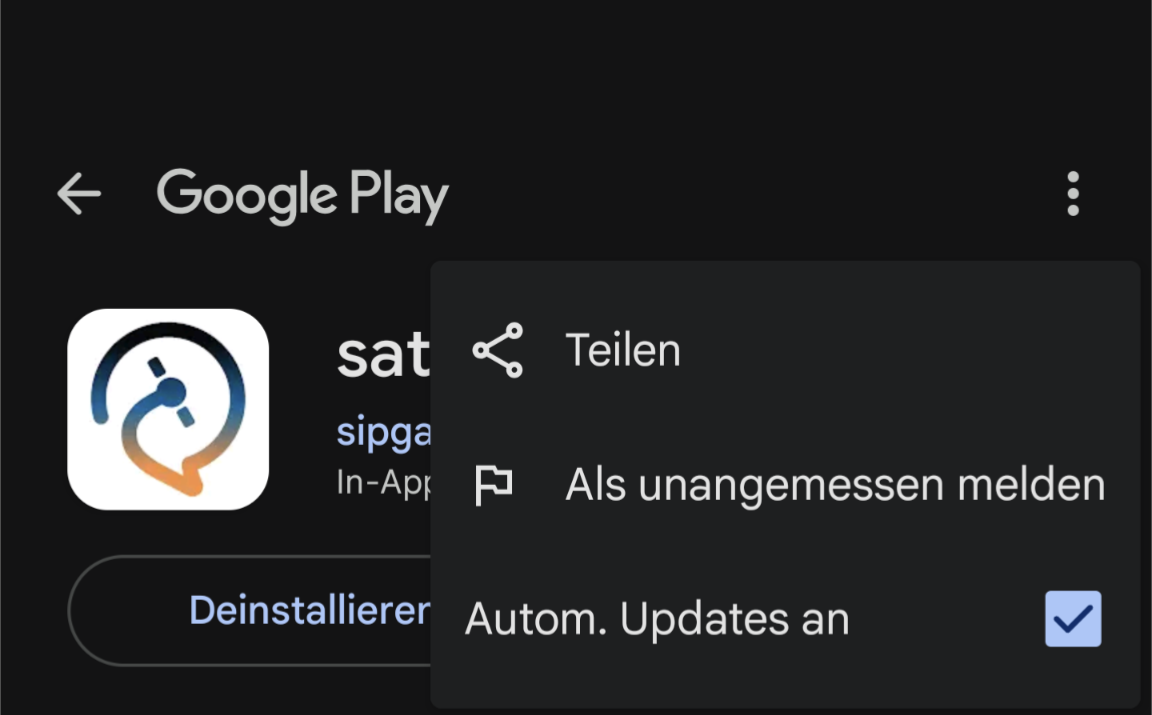Toggle the 'Autom. Updates an' label
This screenshot has height=715, width=1152.
pos(657,620)
